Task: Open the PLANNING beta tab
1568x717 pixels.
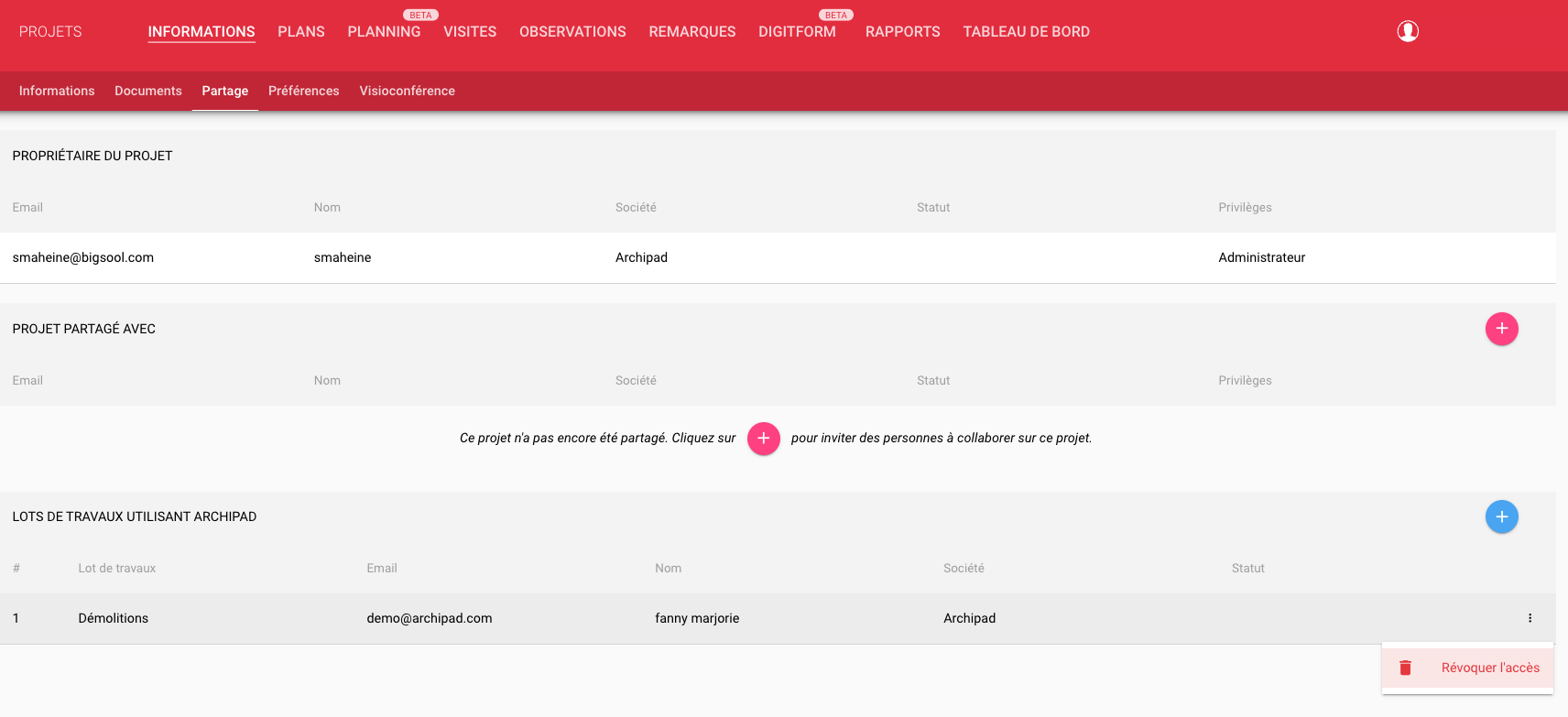Action: point(384,32)
